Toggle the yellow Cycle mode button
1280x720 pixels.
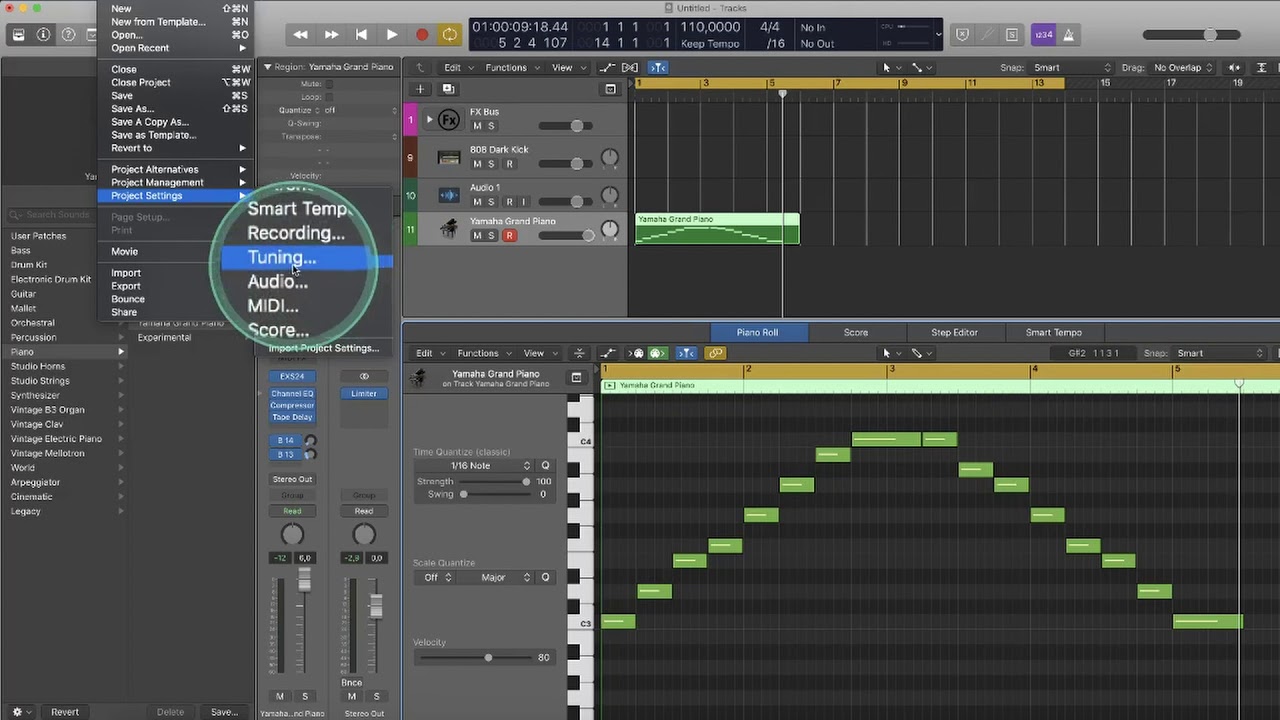coord(450,34)
